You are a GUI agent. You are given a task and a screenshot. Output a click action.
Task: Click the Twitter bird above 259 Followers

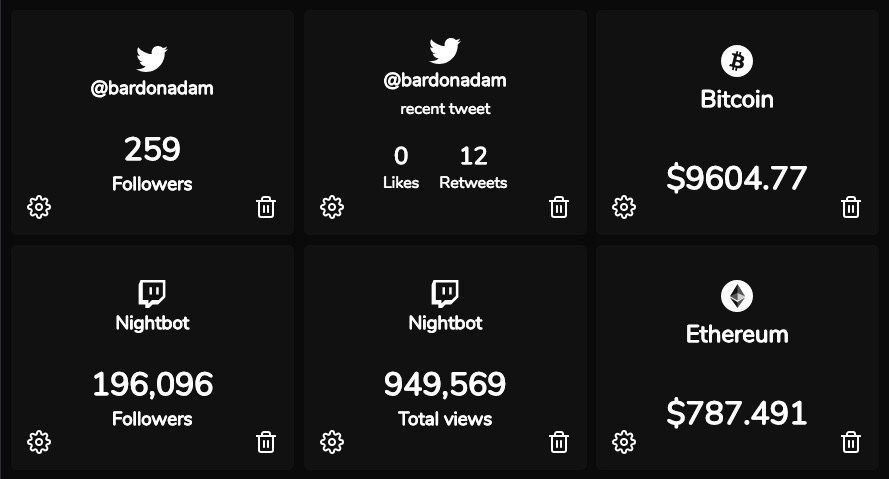click(x=152, y=59)
